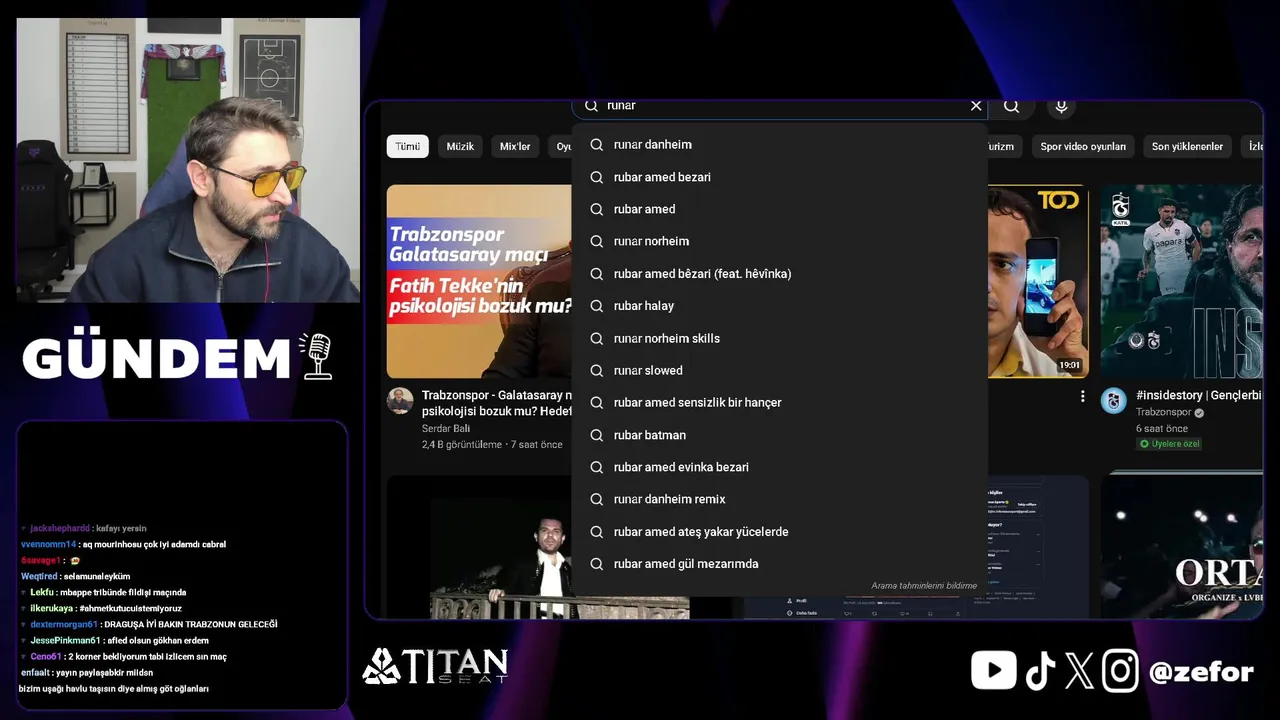Select 'runar danheim remix' suggestion
The height and width of the screenshot is (720, 1280).
click(780, 499)
